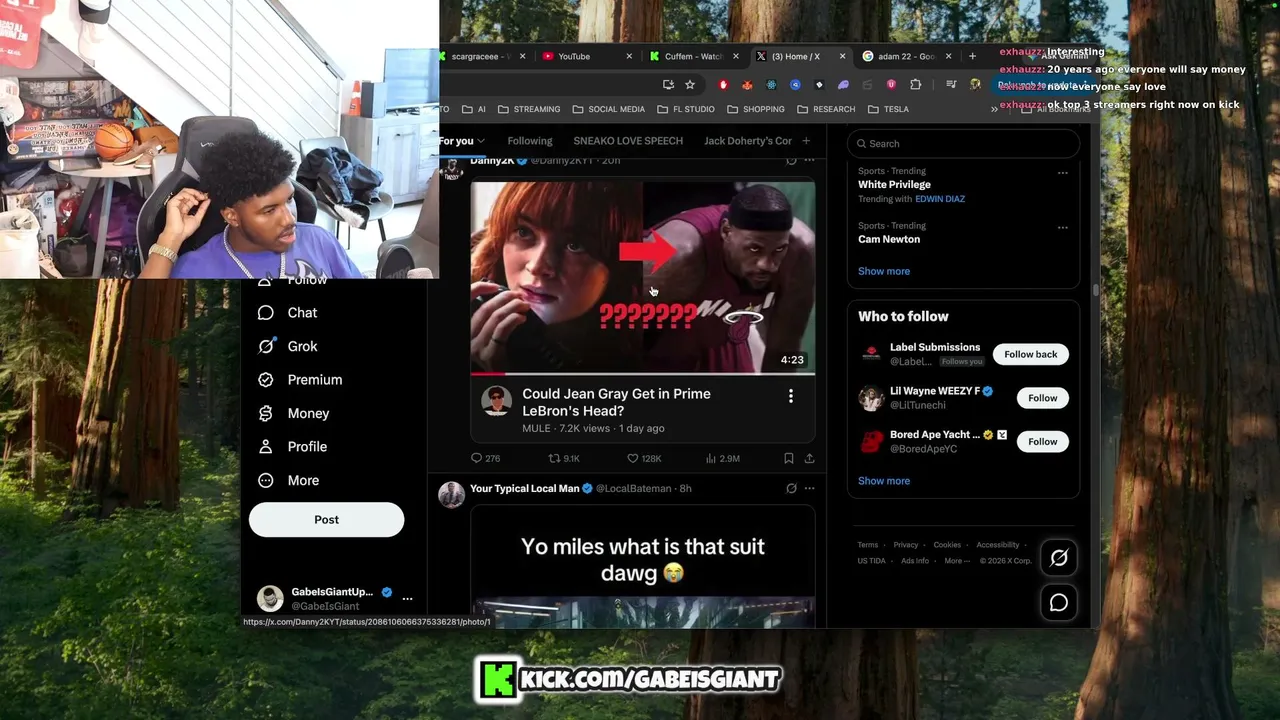Open Your Typical Local Man profile avatar
Screen dimensions: 1280x720
tap(452, 494)
